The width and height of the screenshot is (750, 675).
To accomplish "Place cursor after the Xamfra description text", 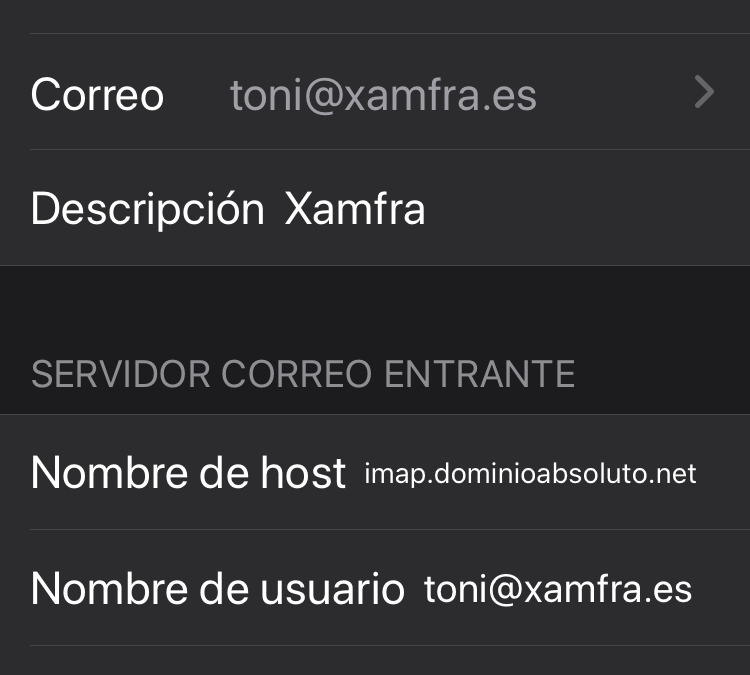I will click(428, 210).
